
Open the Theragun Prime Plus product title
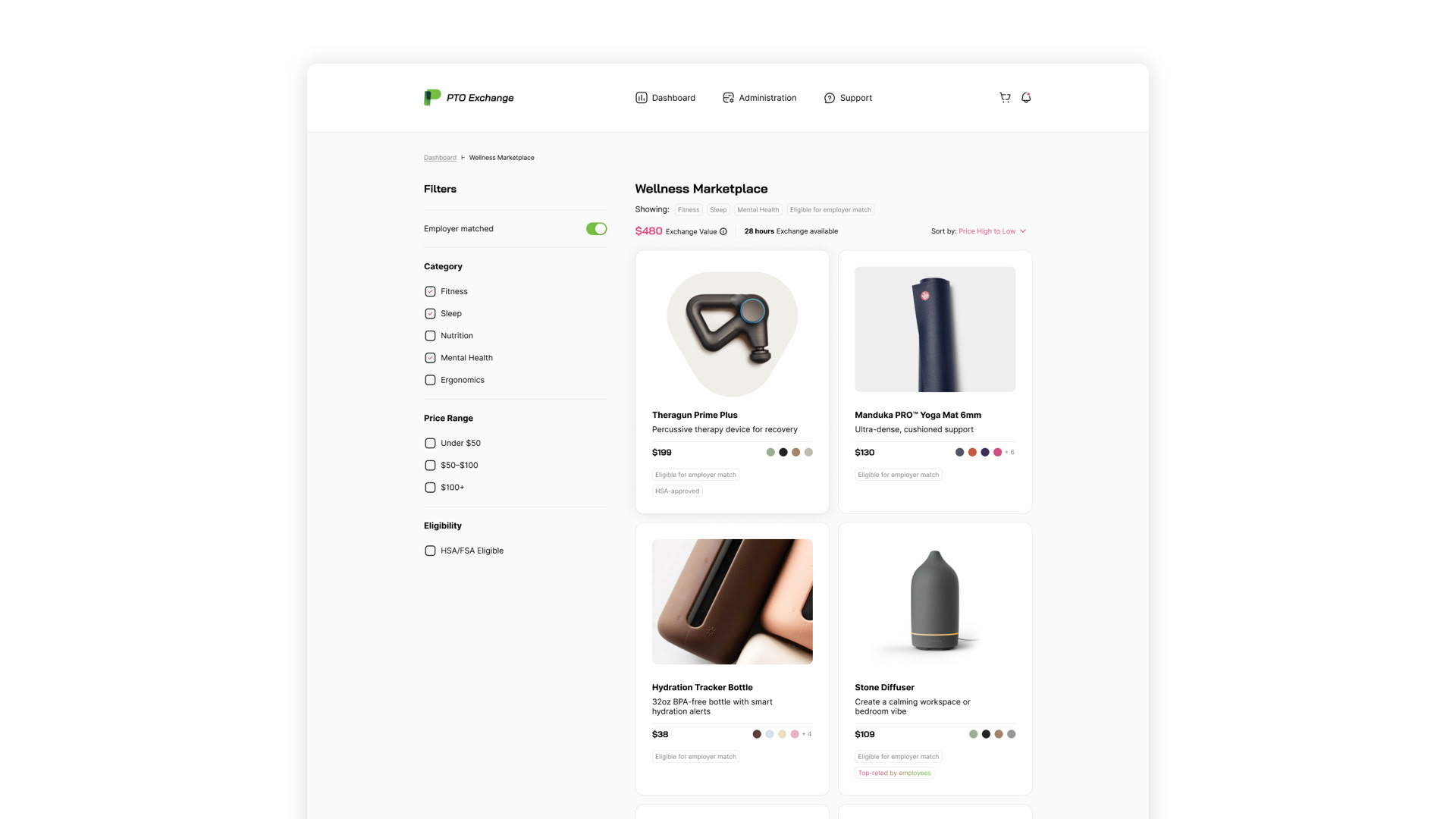click(694, 415)
